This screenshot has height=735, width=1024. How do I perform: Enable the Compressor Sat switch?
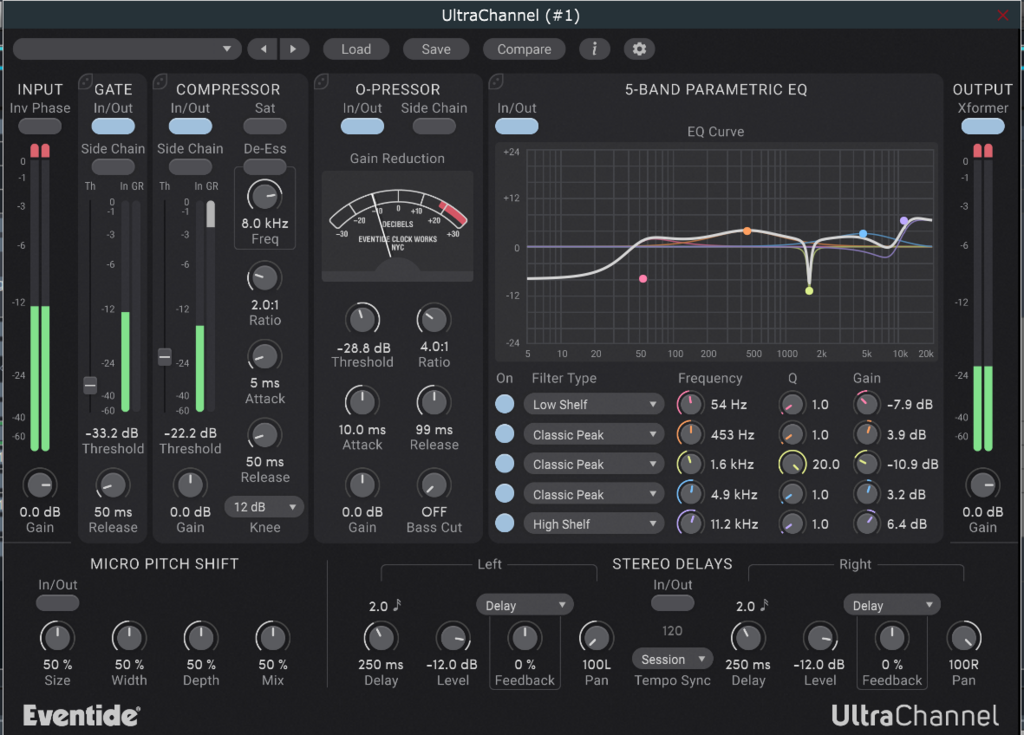tap(264, 126)
